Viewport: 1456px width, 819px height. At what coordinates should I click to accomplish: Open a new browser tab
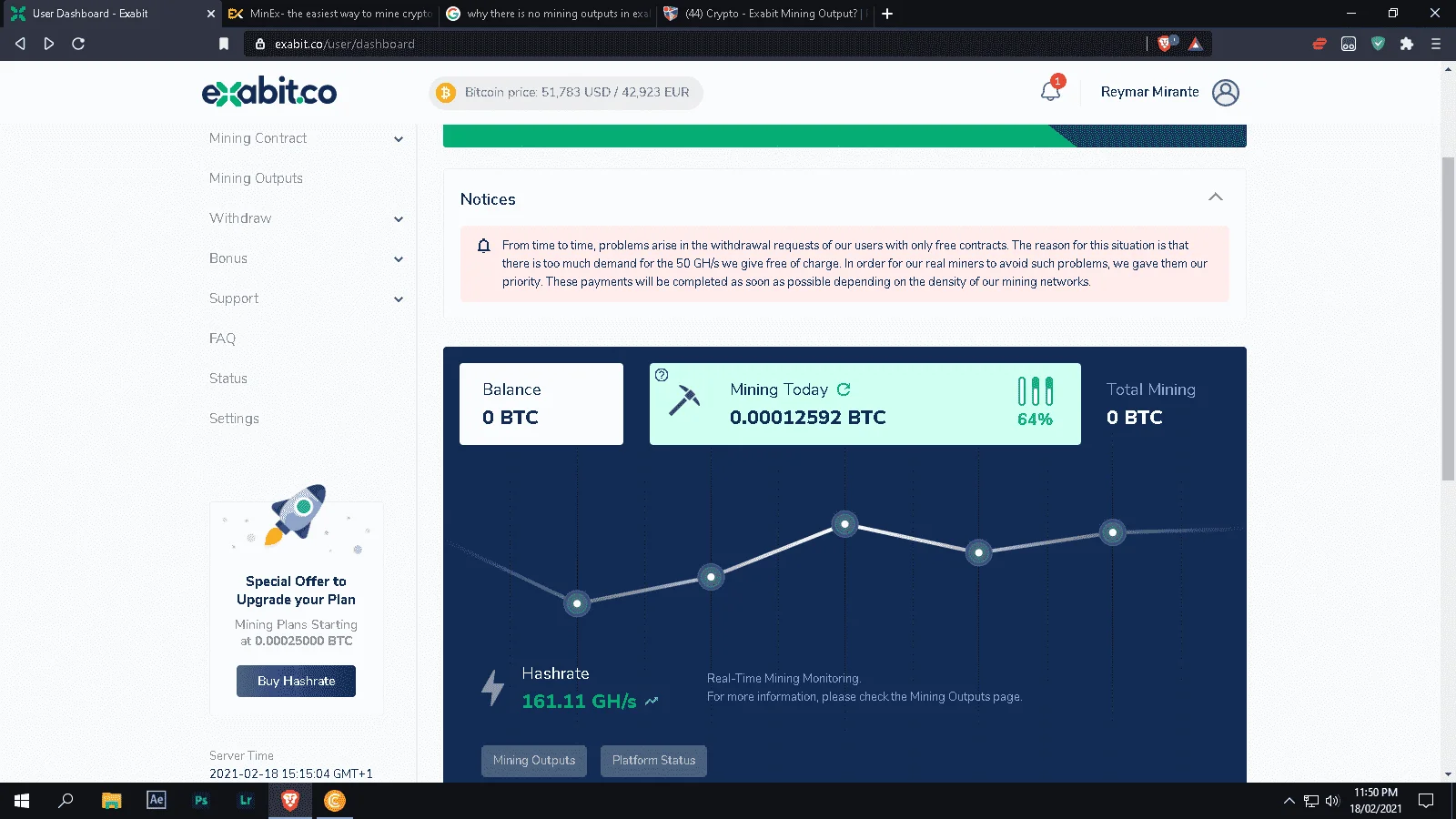[887, 14]
